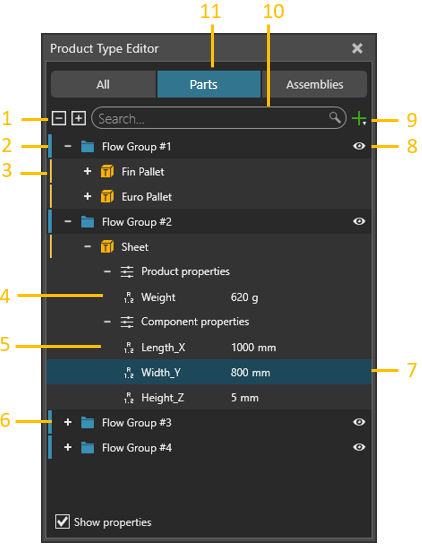This screenshot has height=548, width=422.
Task: Expand the Flow Group #4 node
Action: 68,447
